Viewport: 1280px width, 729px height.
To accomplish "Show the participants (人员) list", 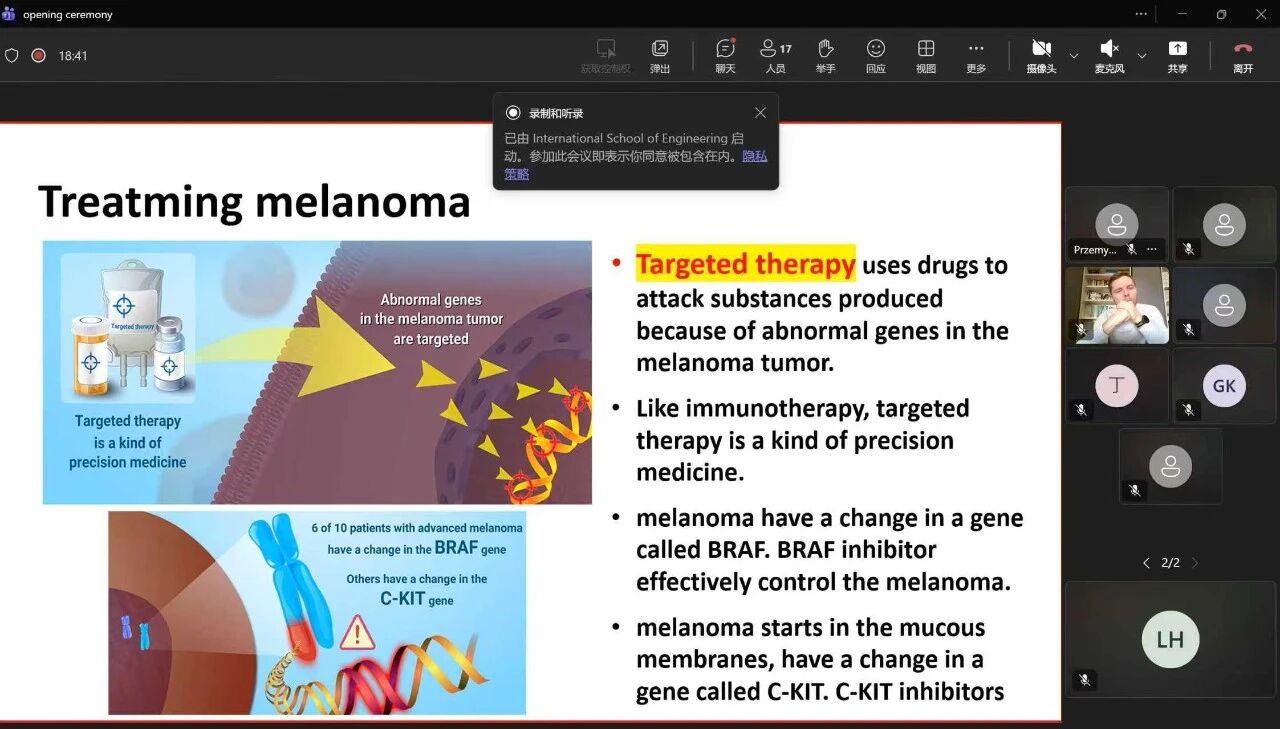I will 775,55.
